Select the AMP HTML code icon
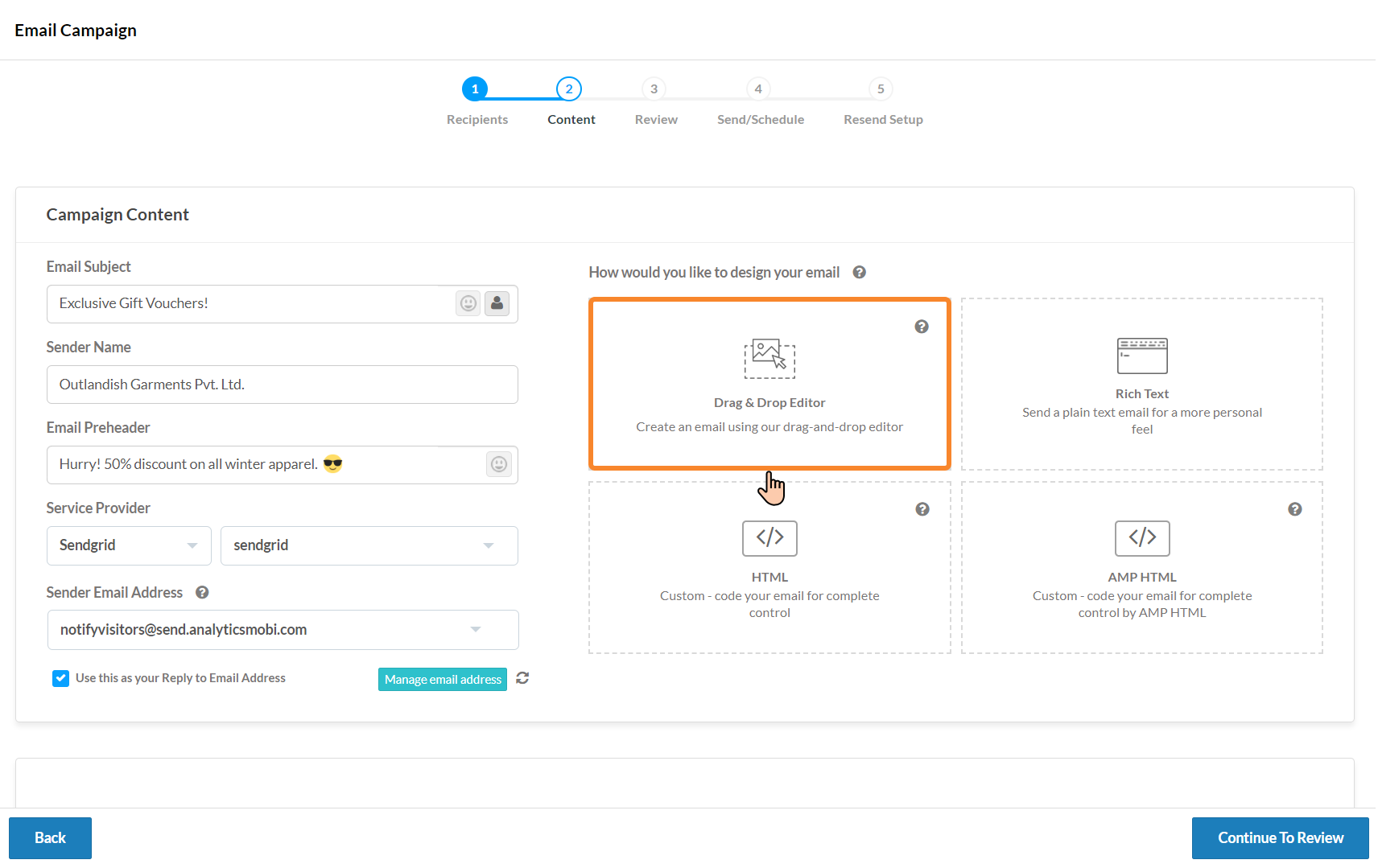This screenshot has height=868, width=1378. pyautogui.click(x=1141, y=538)
